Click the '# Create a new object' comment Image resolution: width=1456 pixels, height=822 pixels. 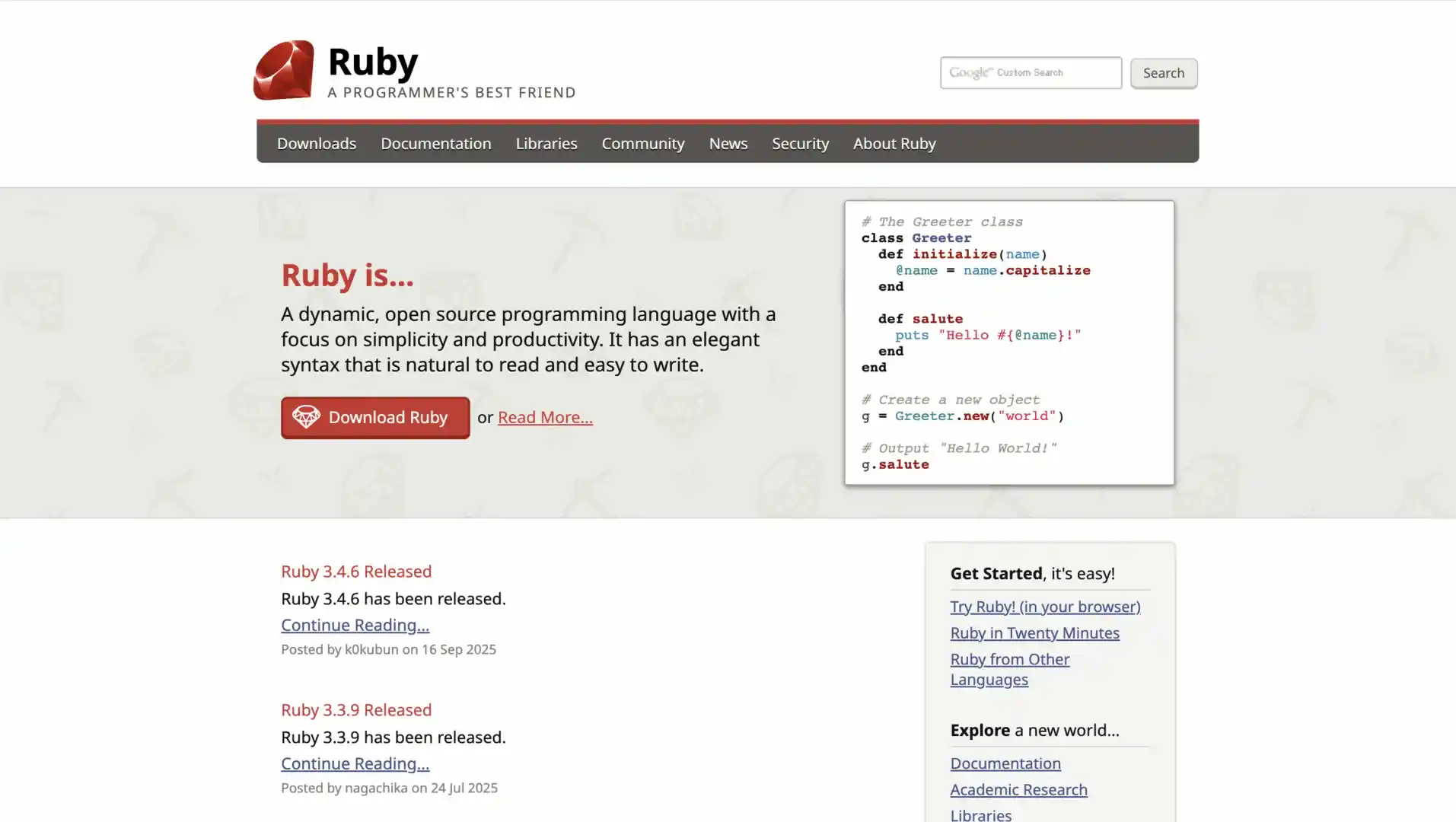point(950,400)
